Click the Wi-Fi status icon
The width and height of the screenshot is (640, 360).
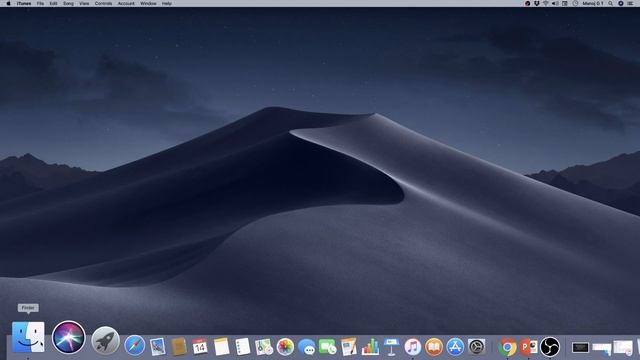pos(546,3)
